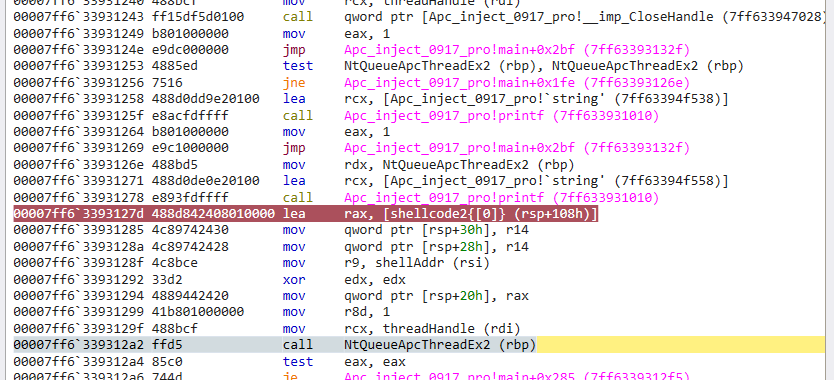
Task: Click operand 'eax, eax' after the call
Action: (x=374, y=362)
